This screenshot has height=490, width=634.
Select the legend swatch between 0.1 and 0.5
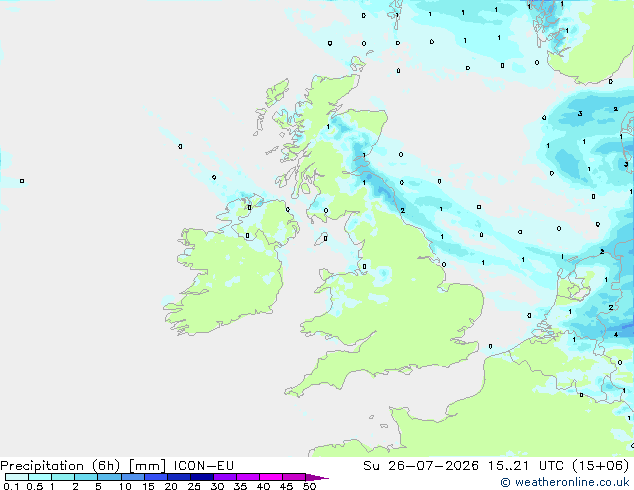(17, 477)
